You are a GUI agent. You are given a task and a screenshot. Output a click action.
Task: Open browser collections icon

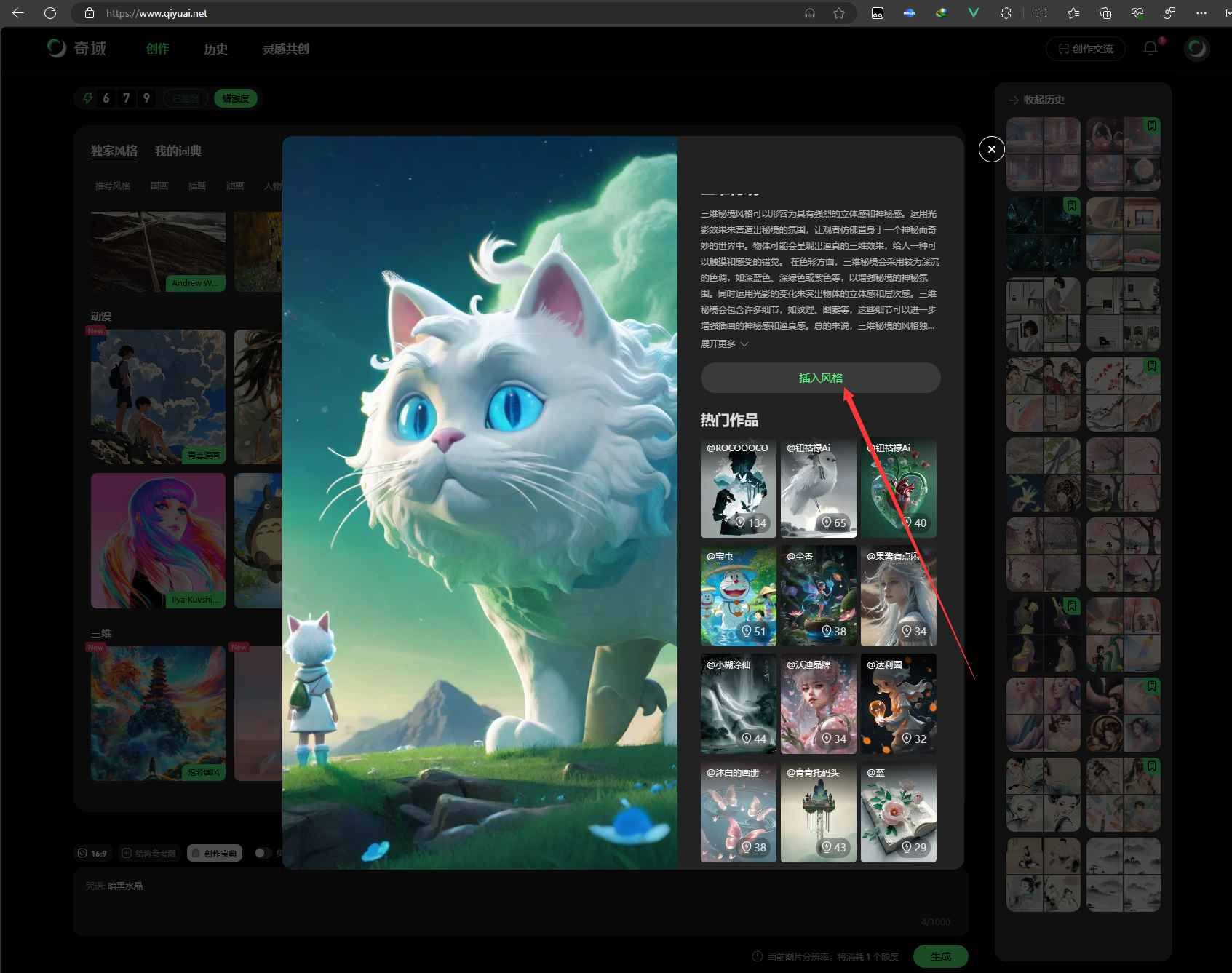point(1105,13)
